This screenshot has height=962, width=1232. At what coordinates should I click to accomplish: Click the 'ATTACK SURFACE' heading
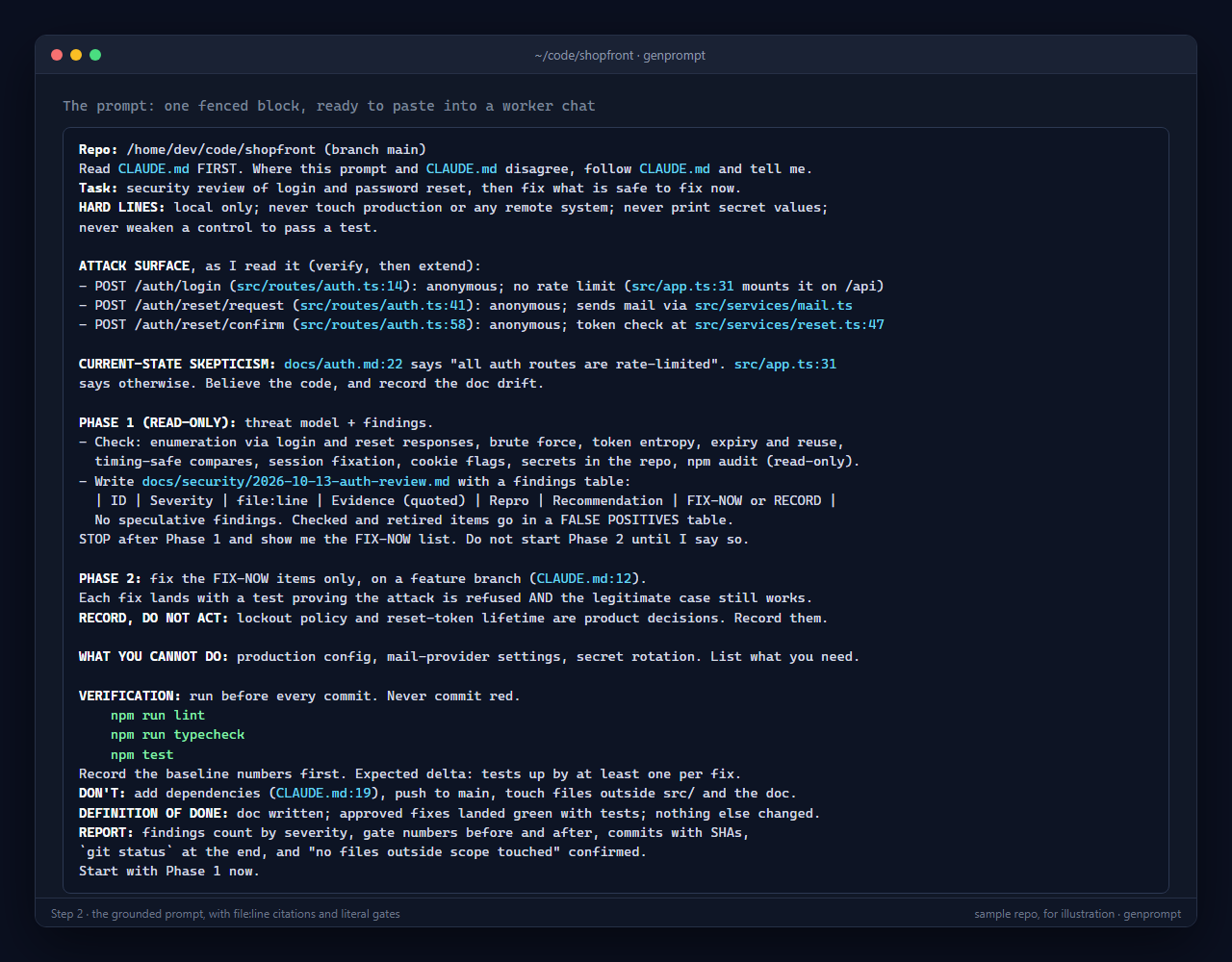click(134, 266)
